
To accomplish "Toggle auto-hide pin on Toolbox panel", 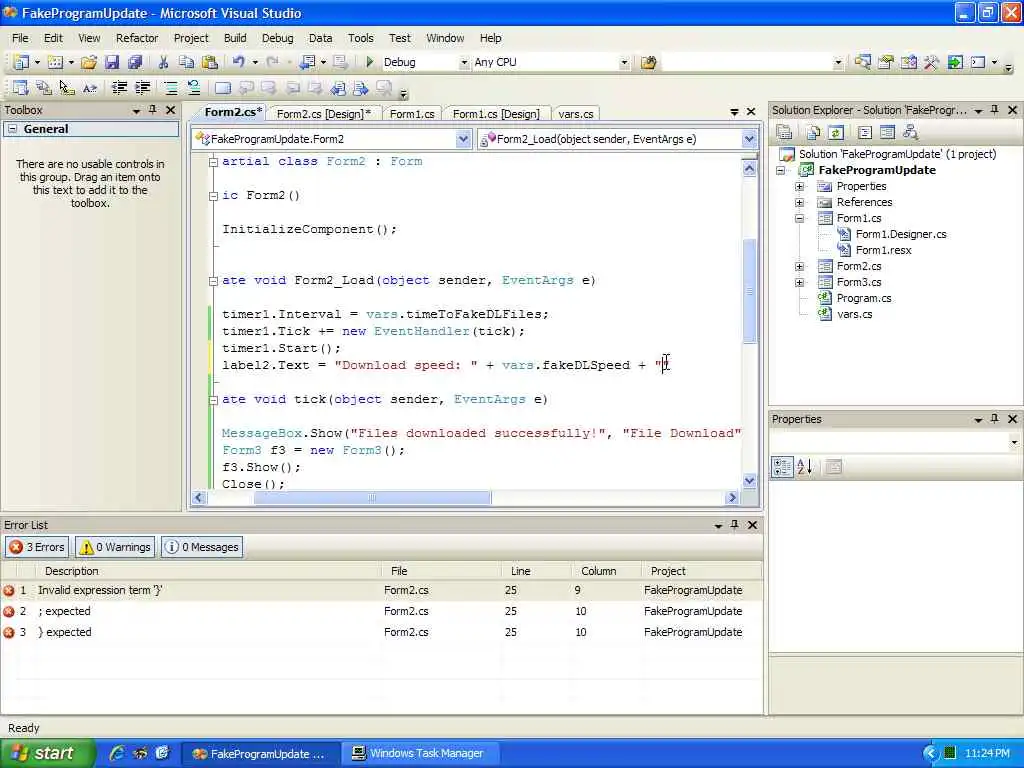I will [152, 110].
